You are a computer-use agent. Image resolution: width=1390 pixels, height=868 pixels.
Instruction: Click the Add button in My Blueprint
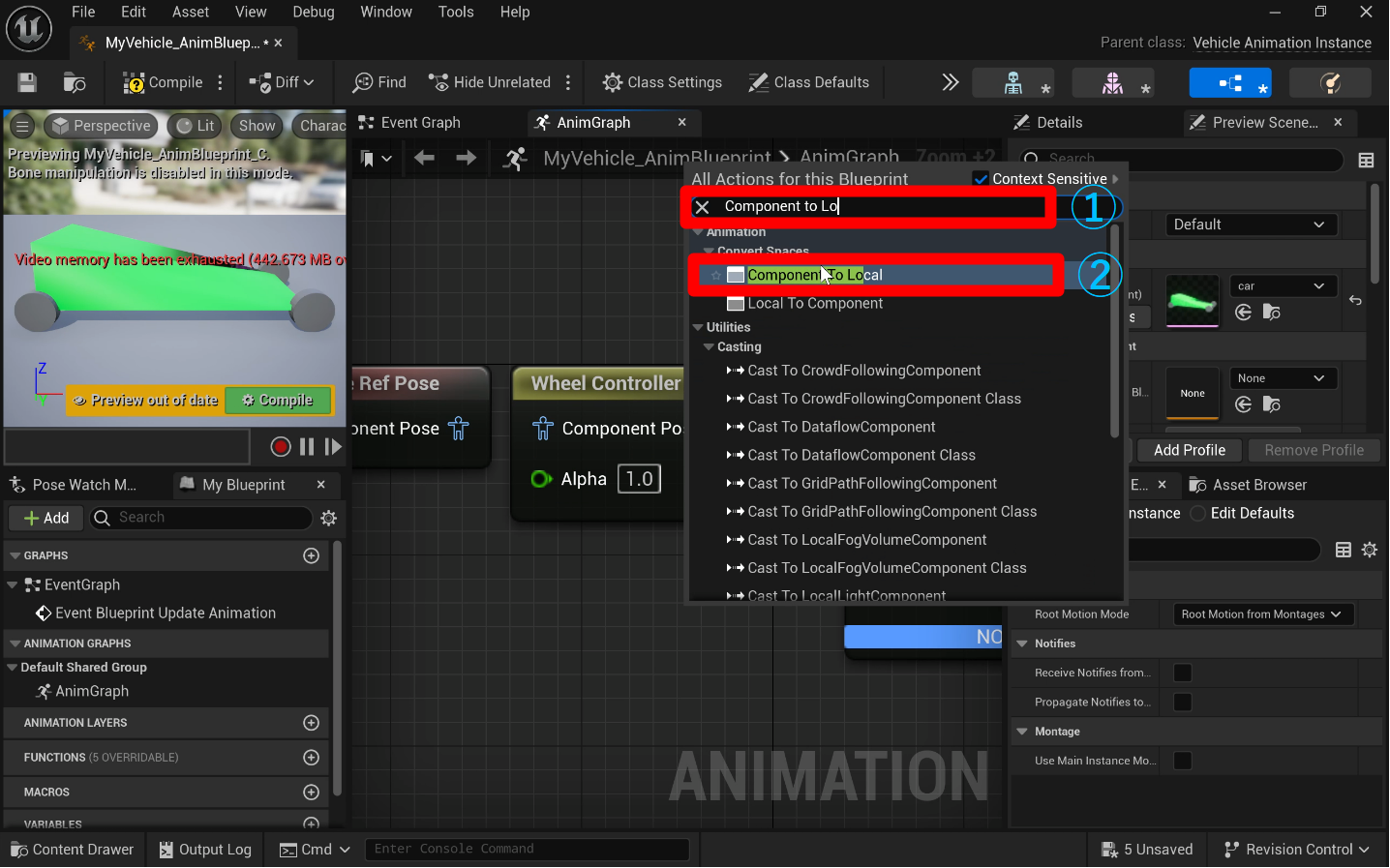coord(46,519)
